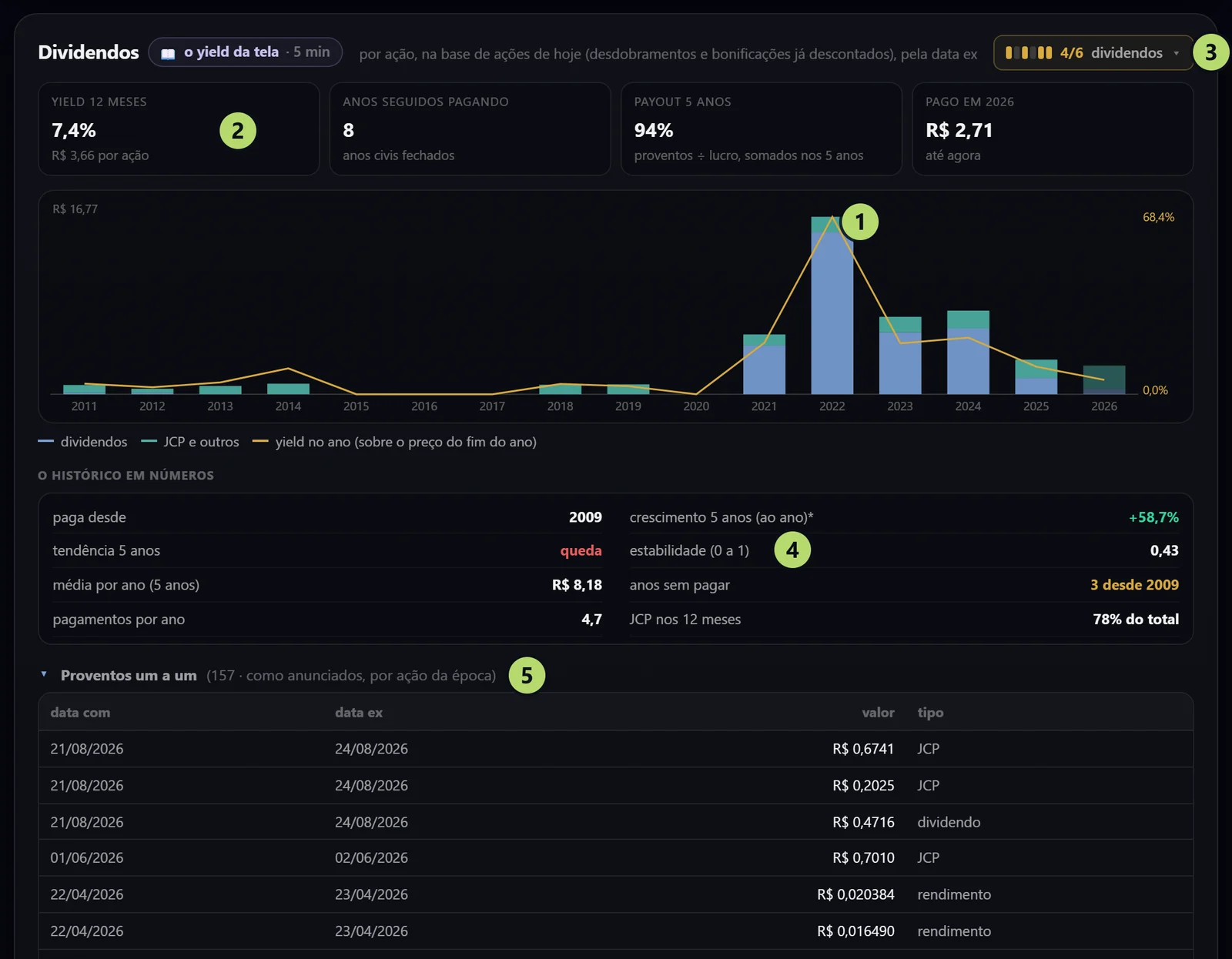
Task: Click the 'O HISTÓRICO EM NÚMEROS' heading
Action: pos(126,476)
